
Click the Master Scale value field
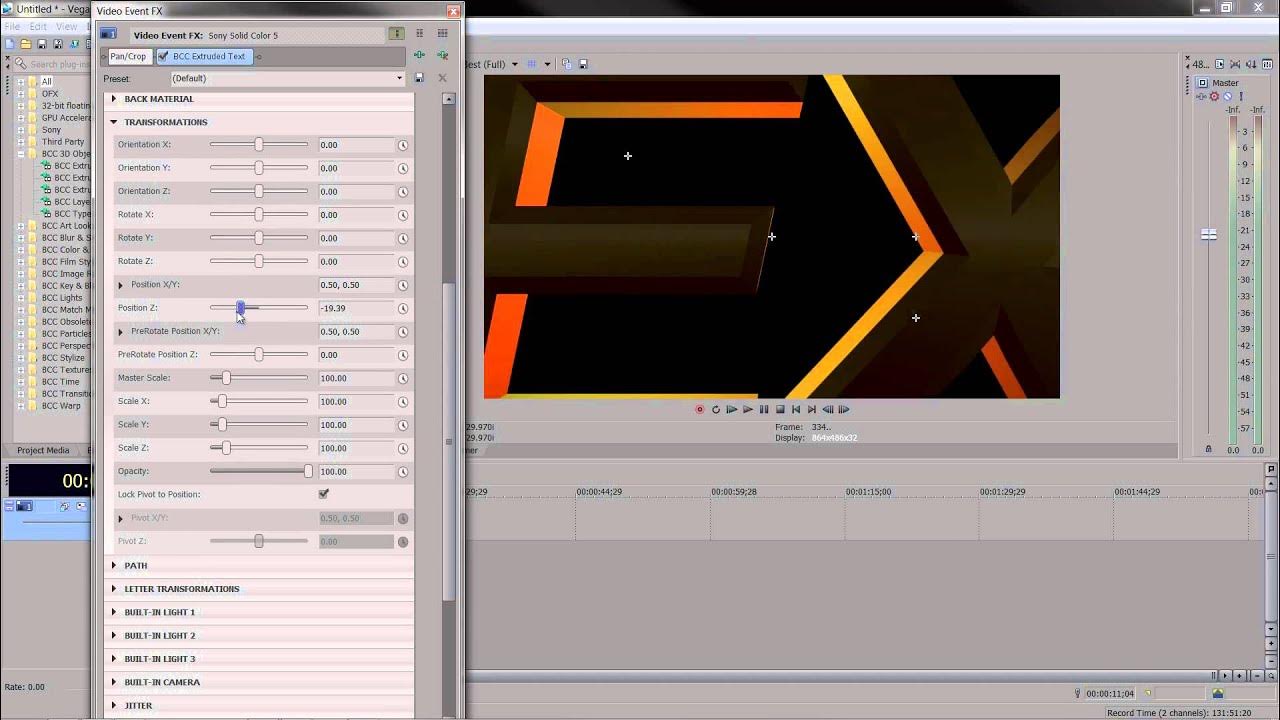356,378
